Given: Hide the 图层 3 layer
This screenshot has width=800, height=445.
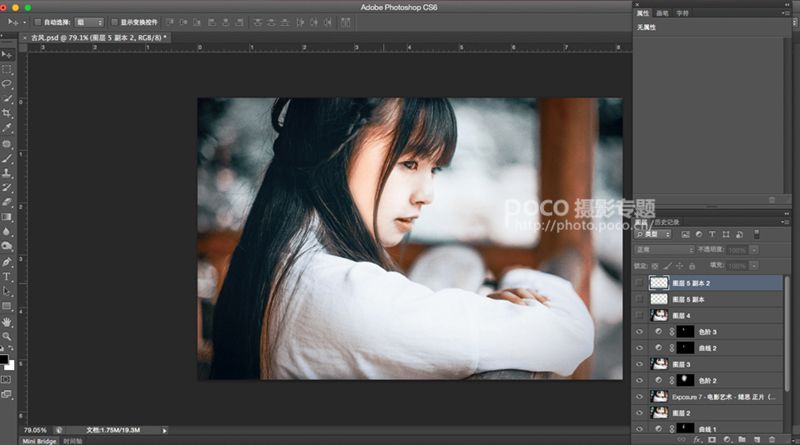Looking at the screenshot, I should click(x=639, y=364).
